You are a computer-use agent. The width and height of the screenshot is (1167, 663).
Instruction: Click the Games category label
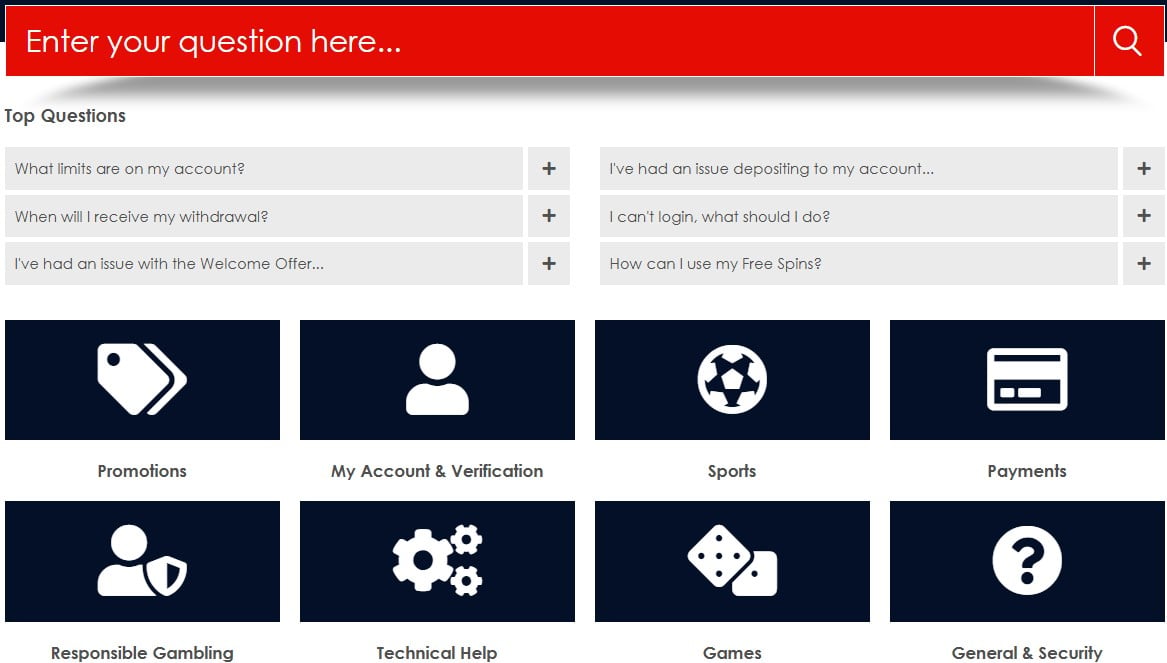click(x=732, y=653)
